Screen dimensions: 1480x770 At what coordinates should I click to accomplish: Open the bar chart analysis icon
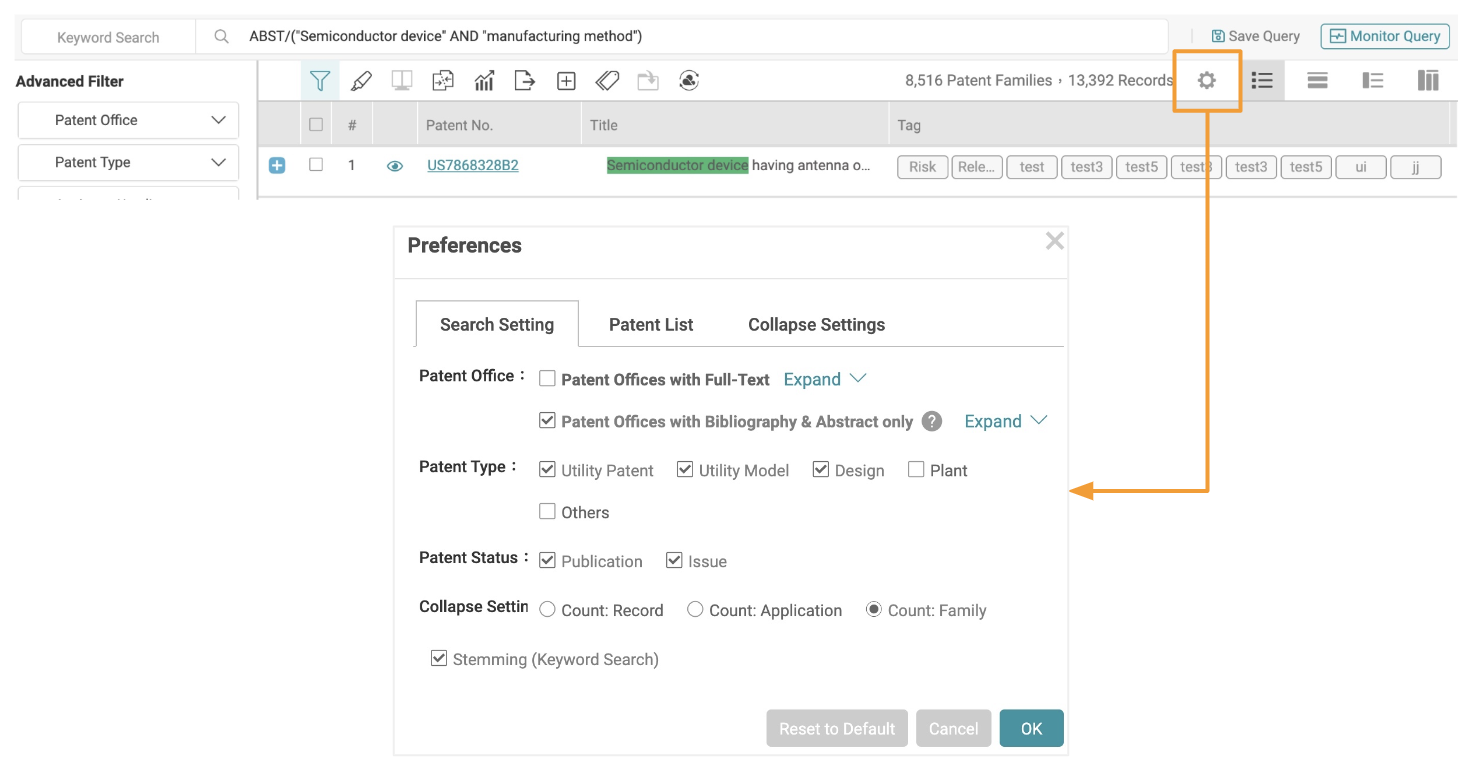(x=484, y=81)
